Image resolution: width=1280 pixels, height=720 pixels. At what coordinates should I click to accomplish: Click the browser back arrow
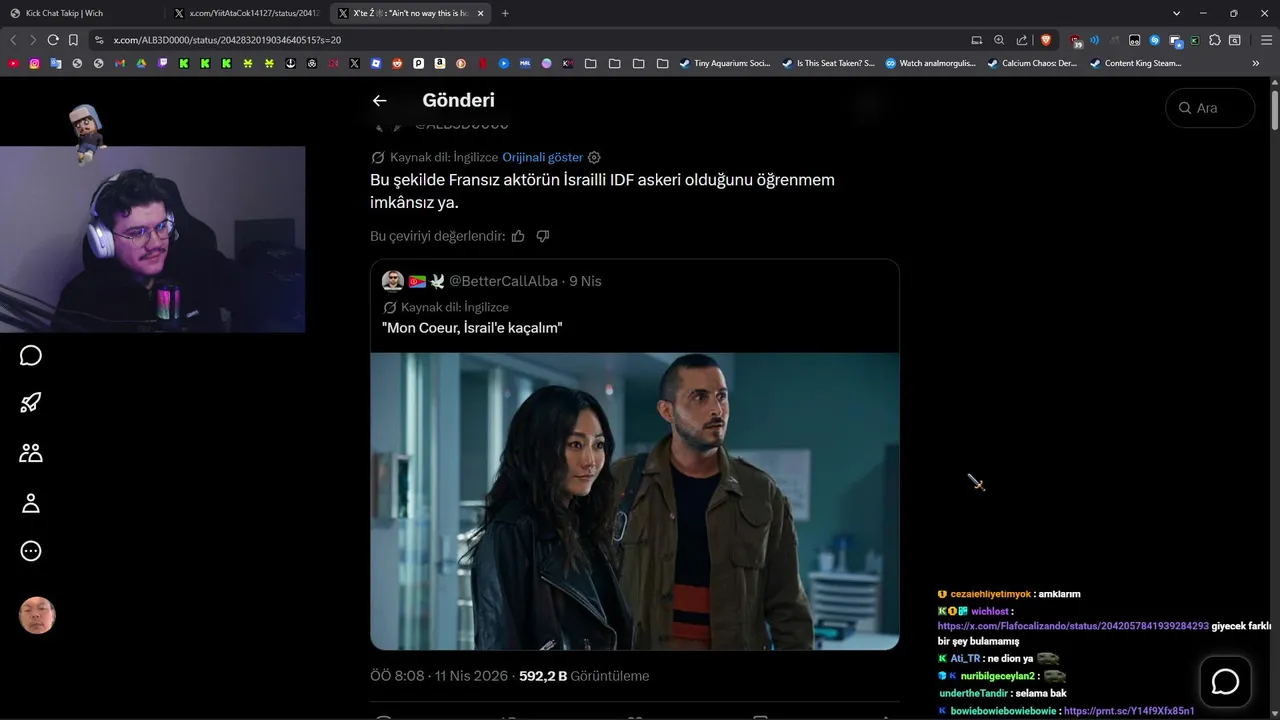[x=13, y=40]
